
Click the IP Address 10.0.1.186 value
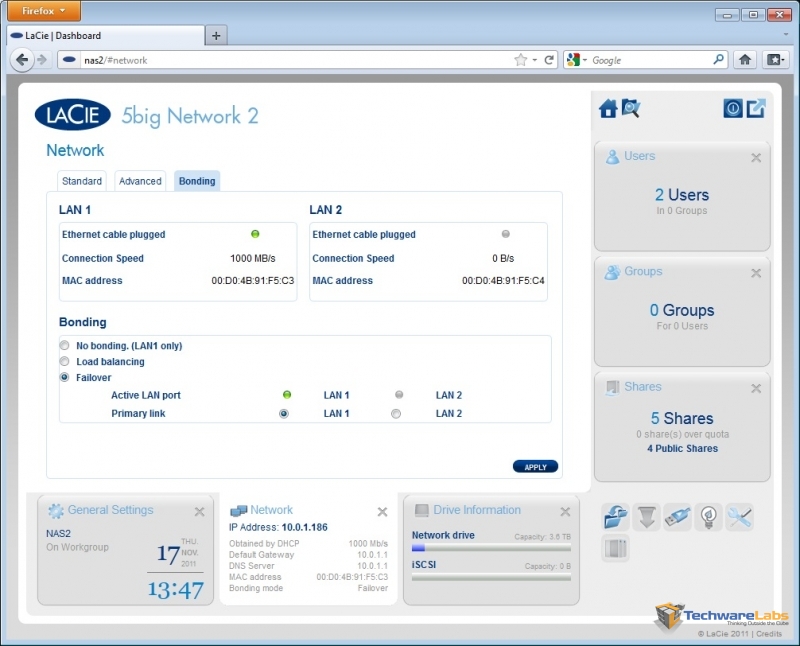click(x=304, y=527)
